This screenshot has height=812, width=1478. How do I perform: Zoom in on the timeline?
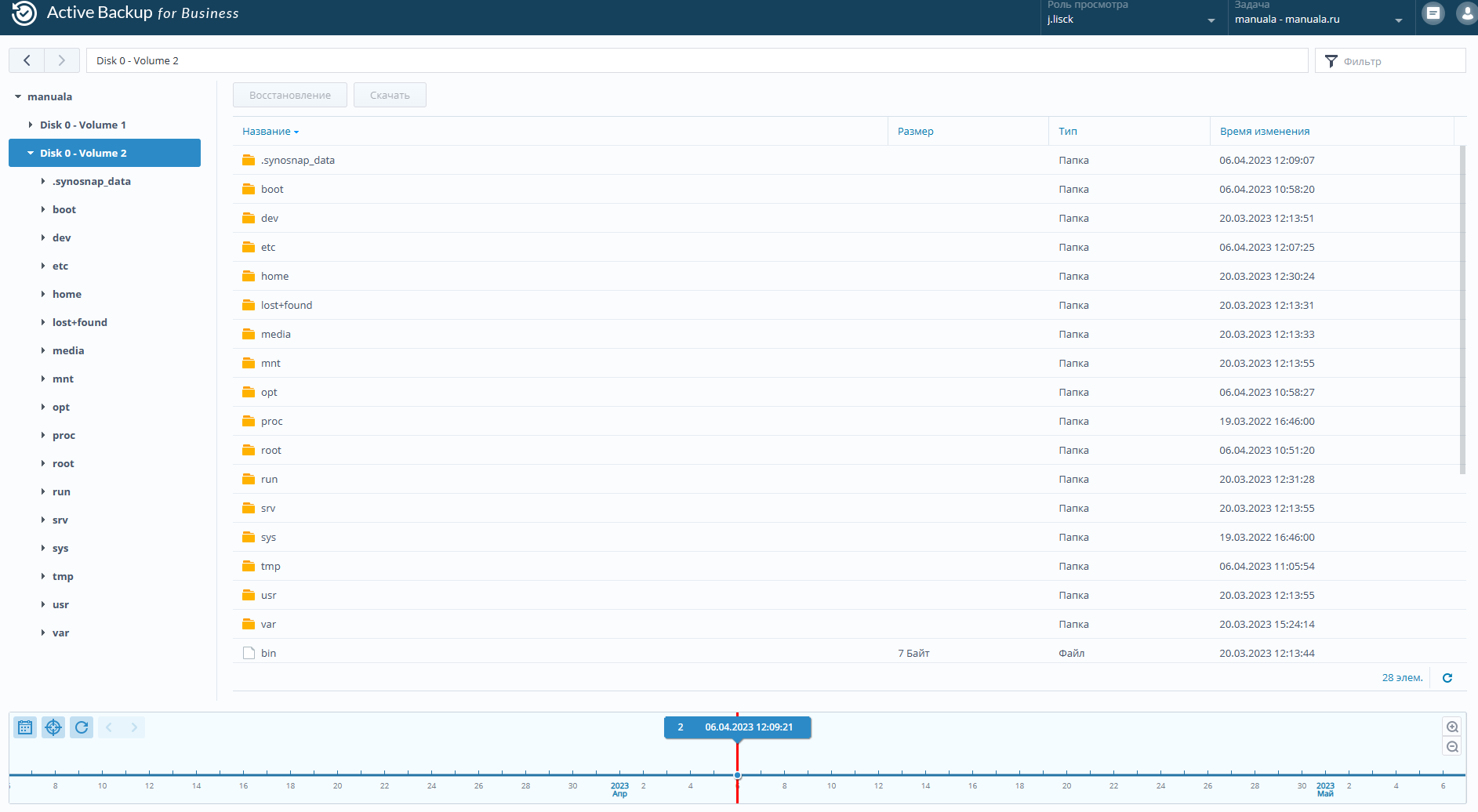pyautogui.click(x=1452, y=727)
